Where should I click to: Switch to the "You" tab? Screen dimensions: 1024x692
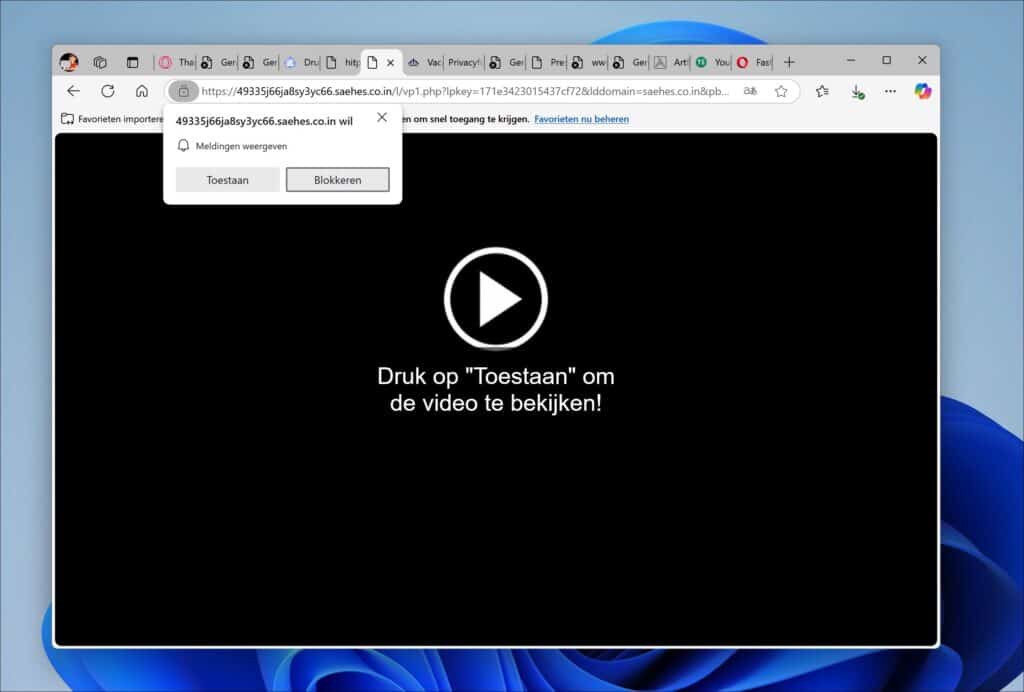[x=712, y=63]
